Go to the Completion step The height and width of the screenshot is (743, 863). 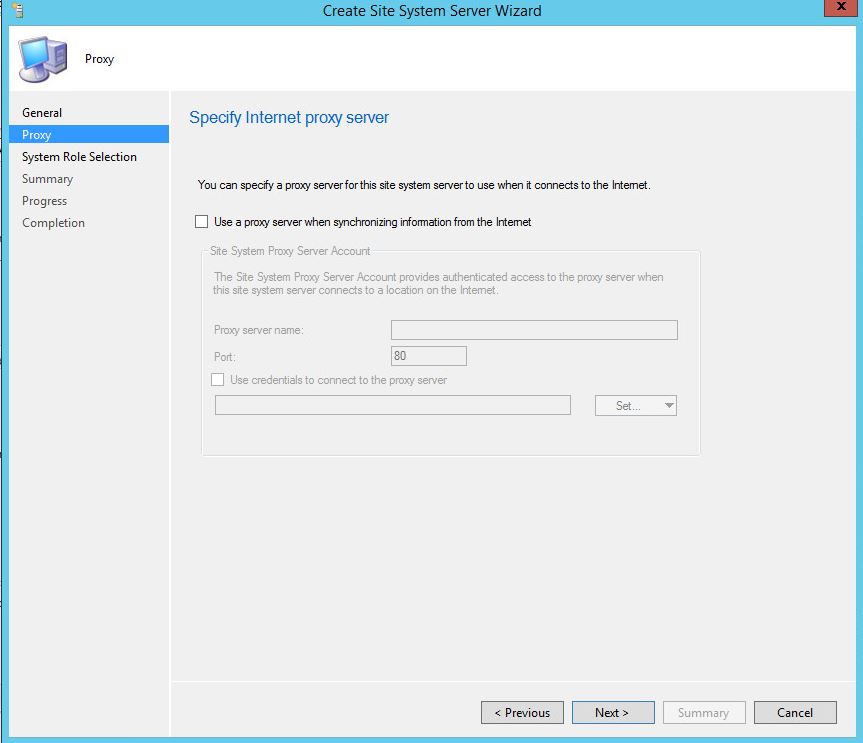point(53,222)
